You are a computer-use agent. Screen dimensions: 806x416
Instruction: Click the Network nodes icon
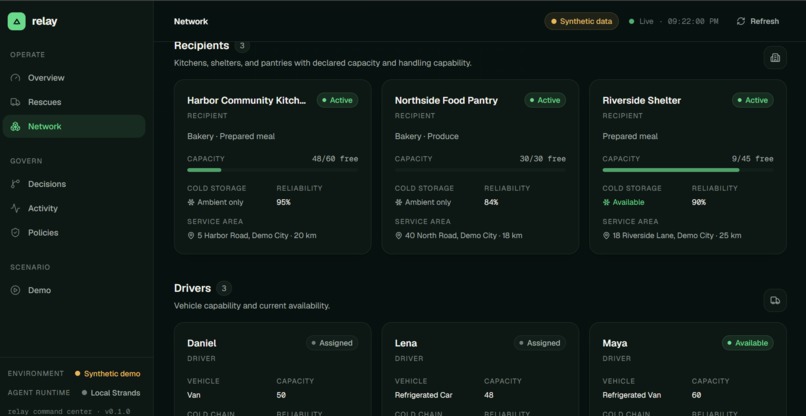15,126
